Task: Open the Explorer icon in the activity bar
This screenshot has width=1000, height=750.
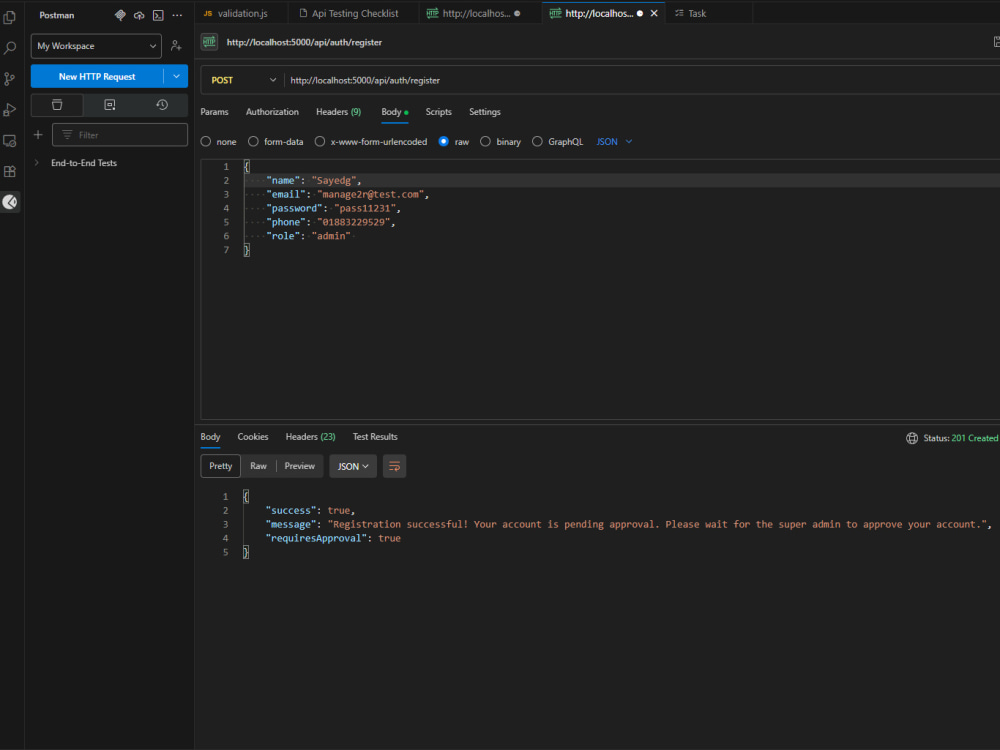Action: 10,17
